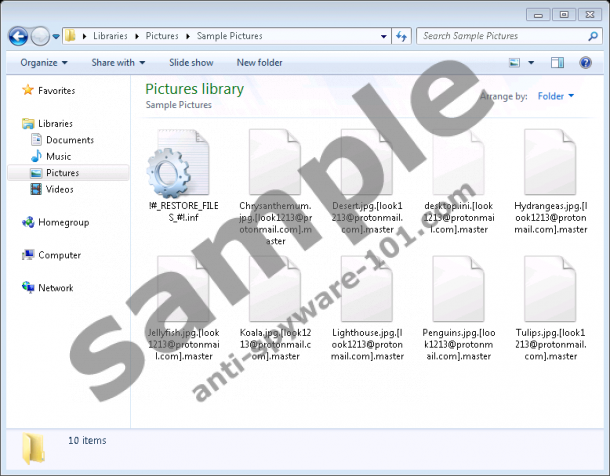Select Documents in the Libraries tree
Viewport: 610px width, 476px height.
pos(69,140)
